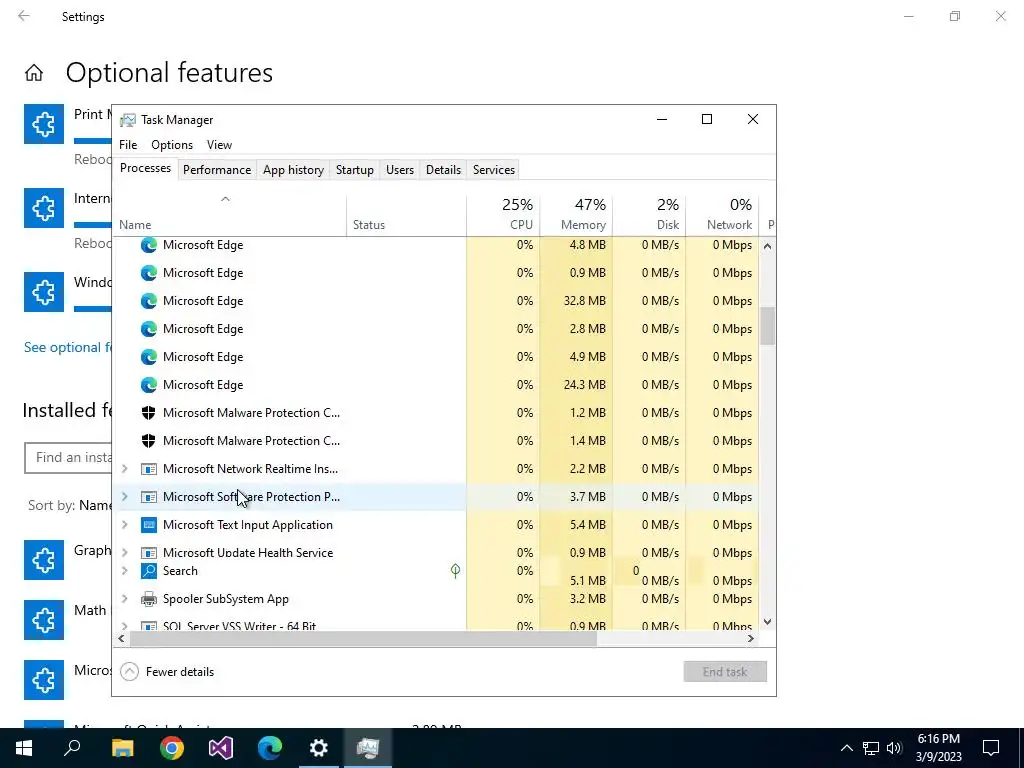Expand the Search process group

pyautogui.click(x=125, y=571)
